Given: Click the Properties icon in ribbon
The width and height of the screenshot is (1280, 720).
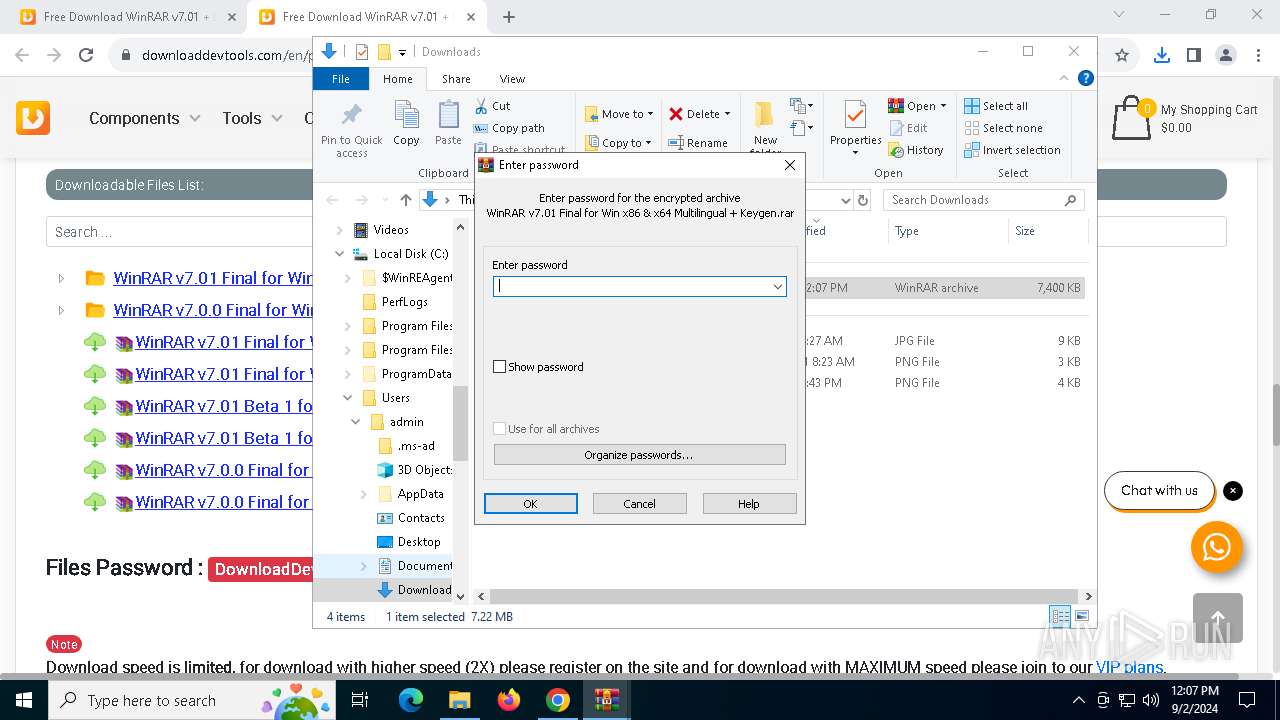Looking at the screenshot, I should click(x=855, y=115).
